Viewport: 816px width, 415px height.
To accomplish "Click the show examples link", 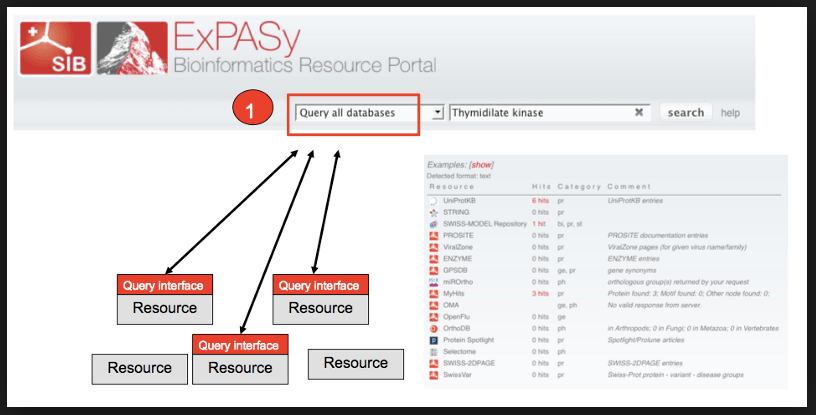I will (481, 165).
